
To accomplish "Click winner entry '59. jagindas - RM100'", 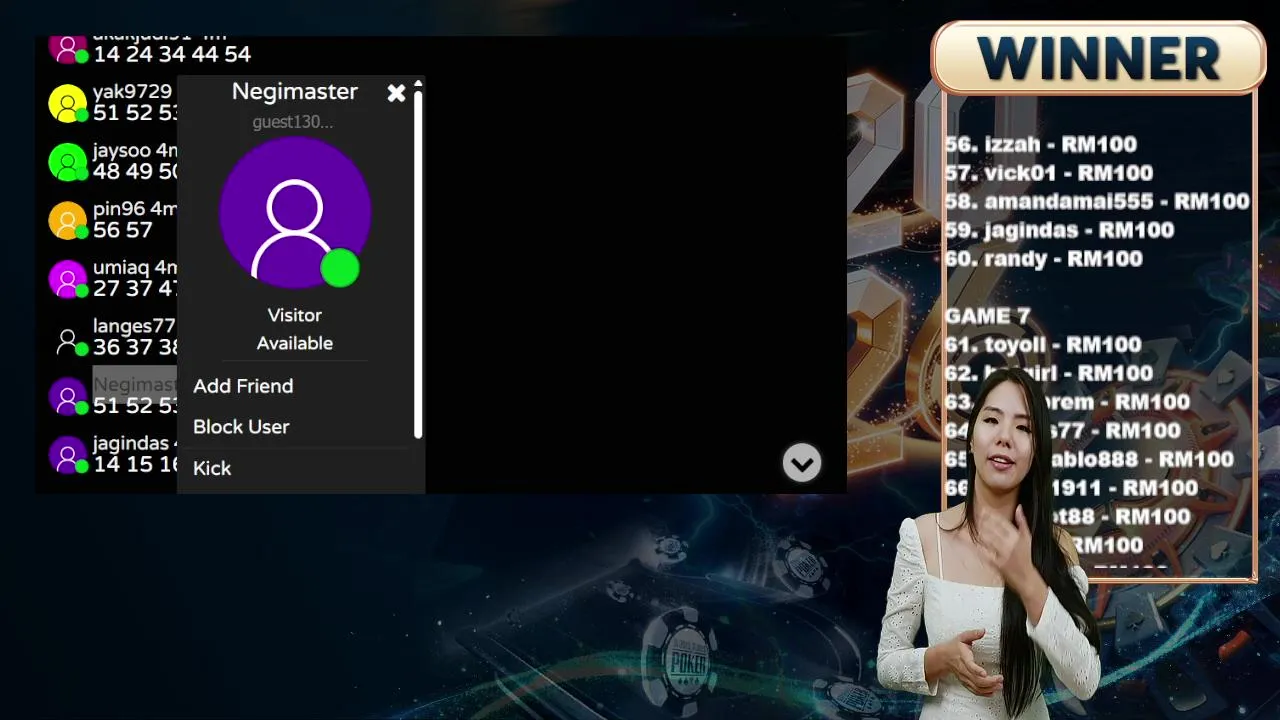I will click(x=1059, y=230).
